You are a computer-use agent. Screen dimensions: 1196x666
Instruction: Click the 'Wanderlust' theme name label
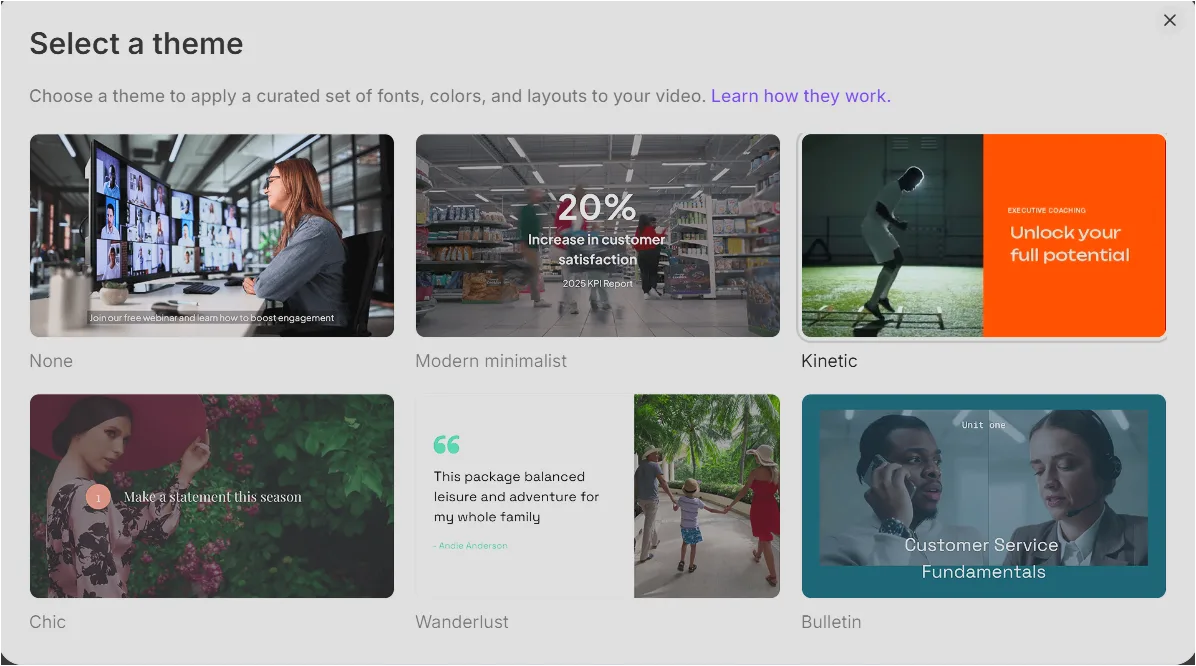[x=462, y=622]
